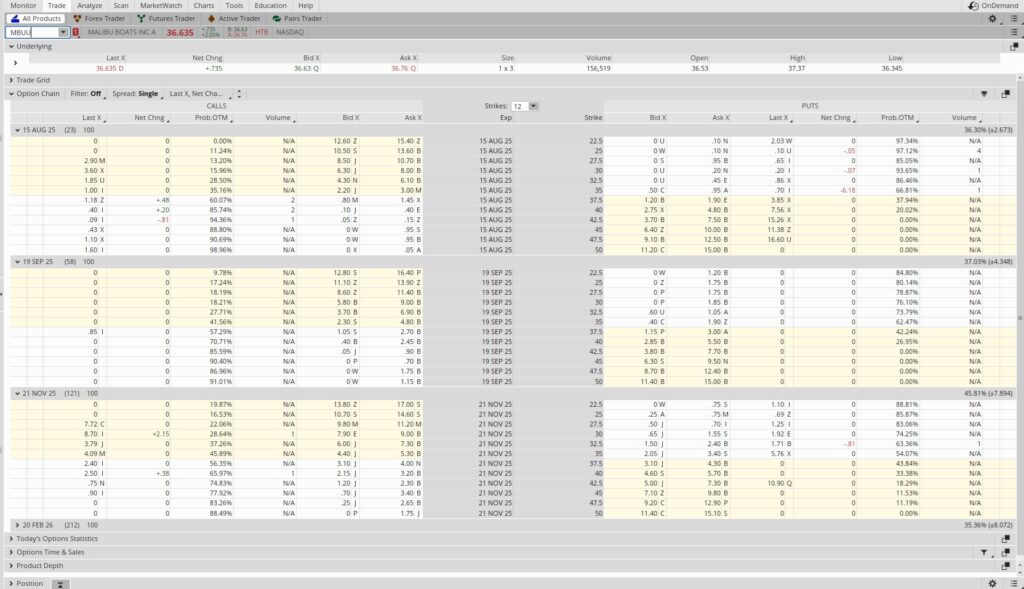Switch to the Analyze tab
1024x589 pixels.
pos(89,5)
